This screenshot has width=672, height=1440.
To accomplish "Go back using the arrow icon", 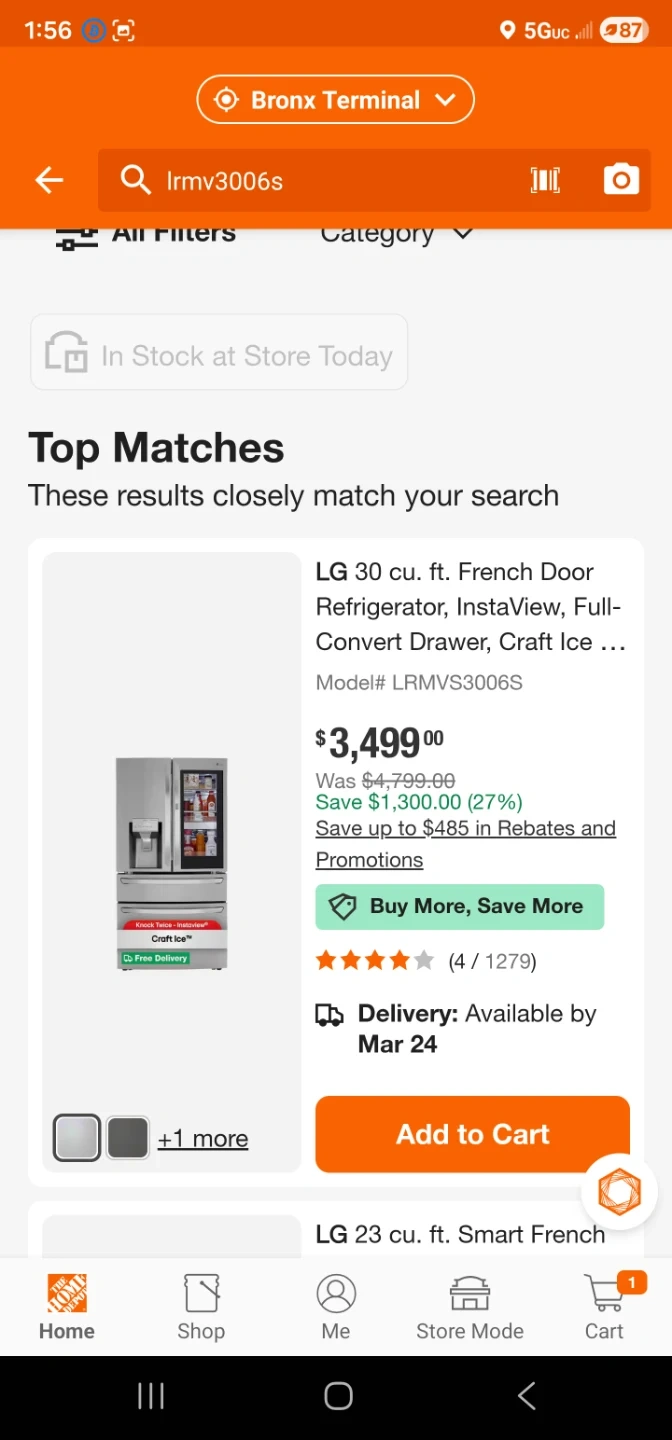I will [49, 180].
